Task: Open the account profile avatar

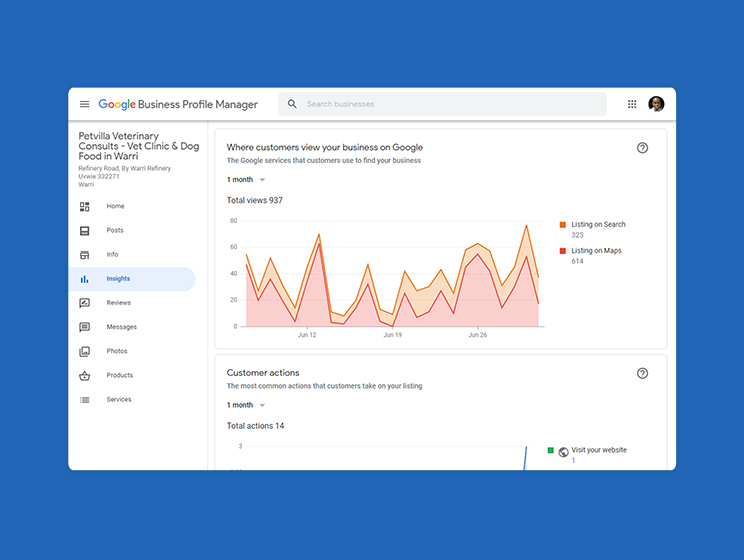Action: (656, 104)
